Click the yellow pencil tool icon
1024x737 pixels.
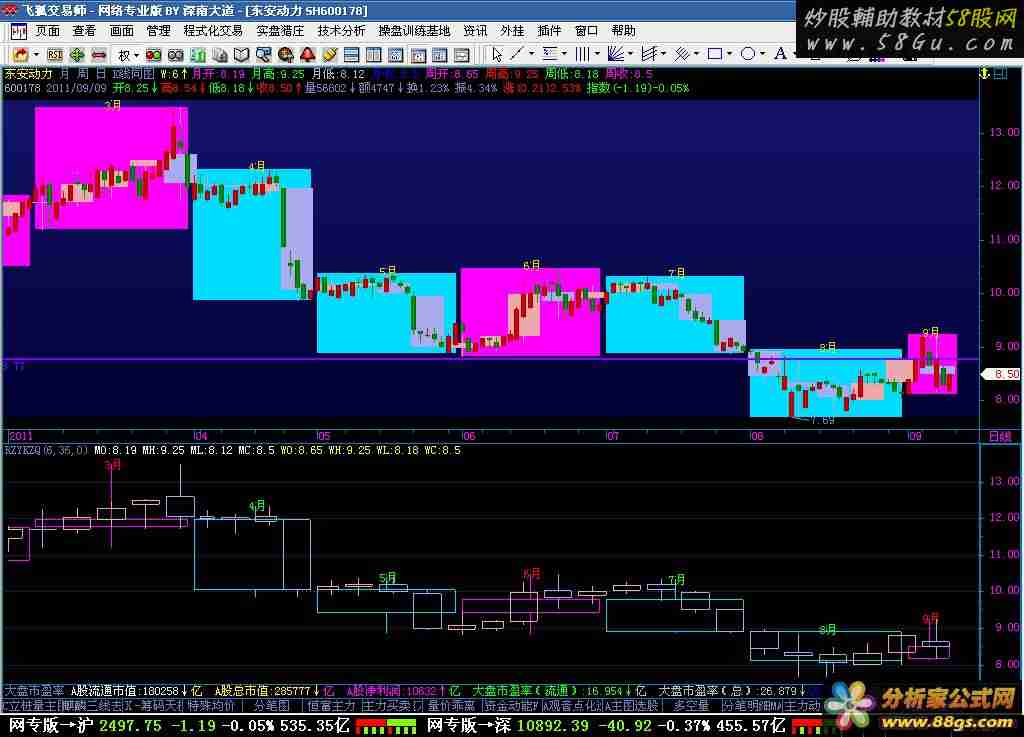point(330,55)
